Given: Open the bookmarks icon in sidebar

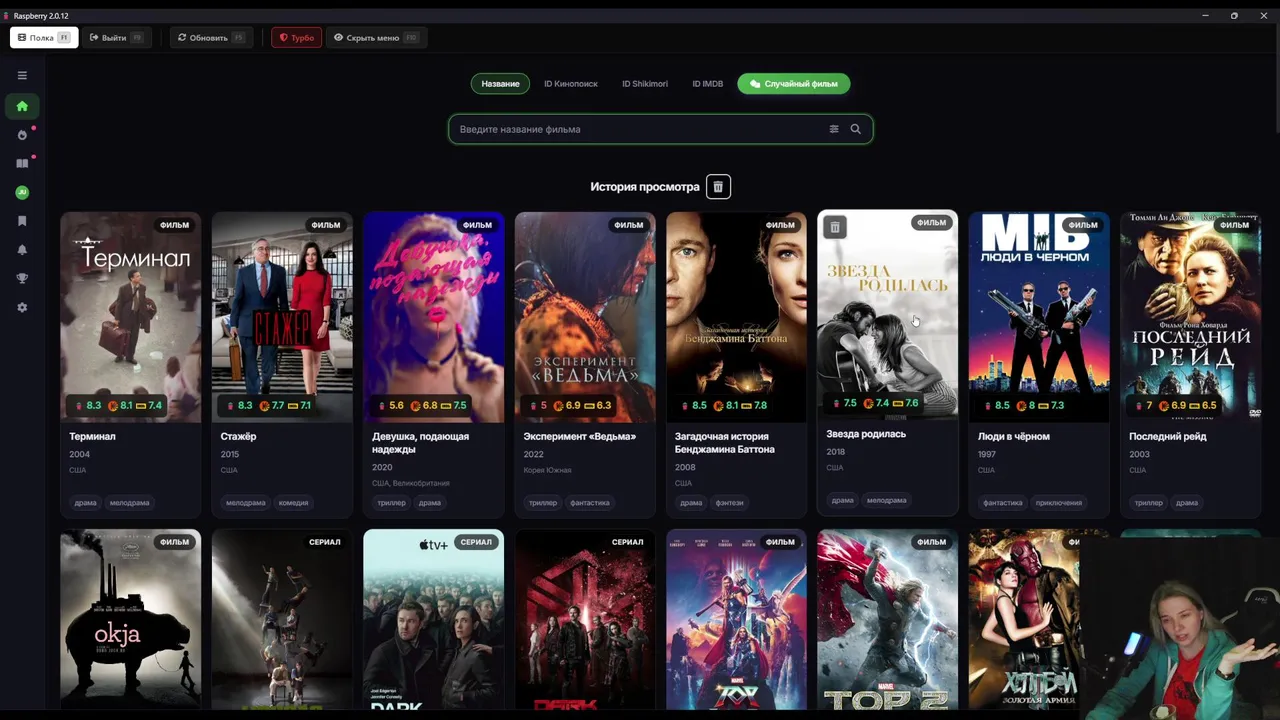Looking at the screenshot, I should [22, 221].
